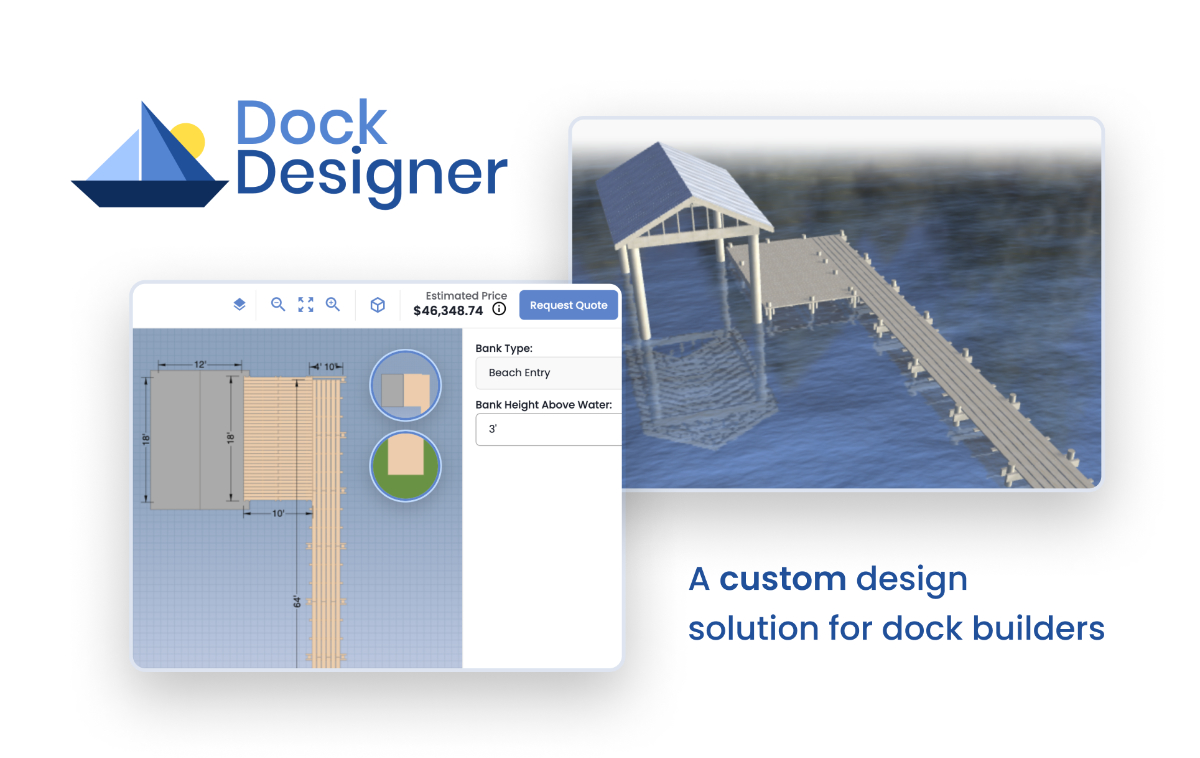Click the fit-to-screen expand icon
The height and width of the screenshot is (758, 1200).
click(306, 305)
